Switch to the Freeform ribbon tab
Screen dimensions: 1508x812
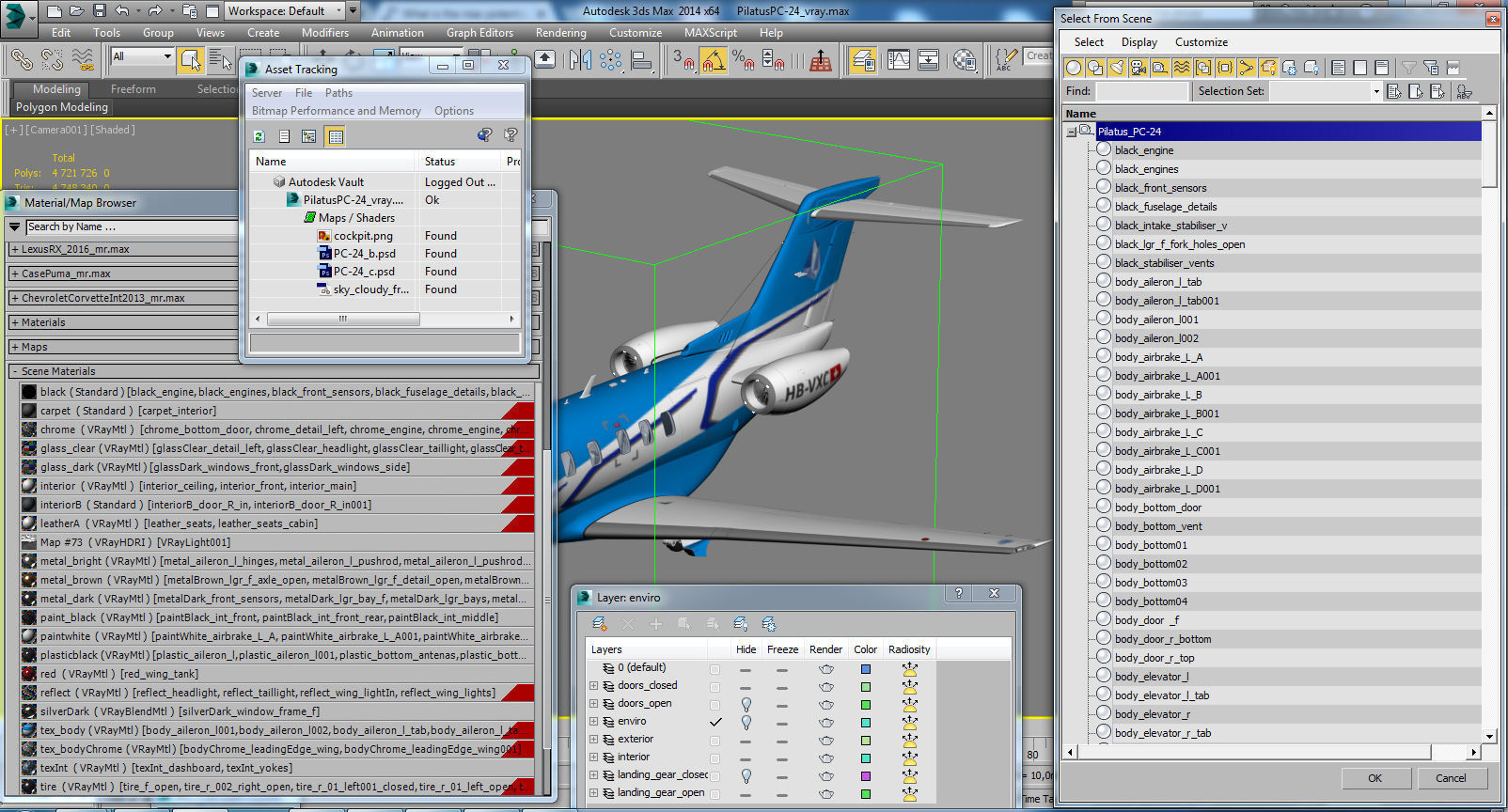(x=134, y=89)
